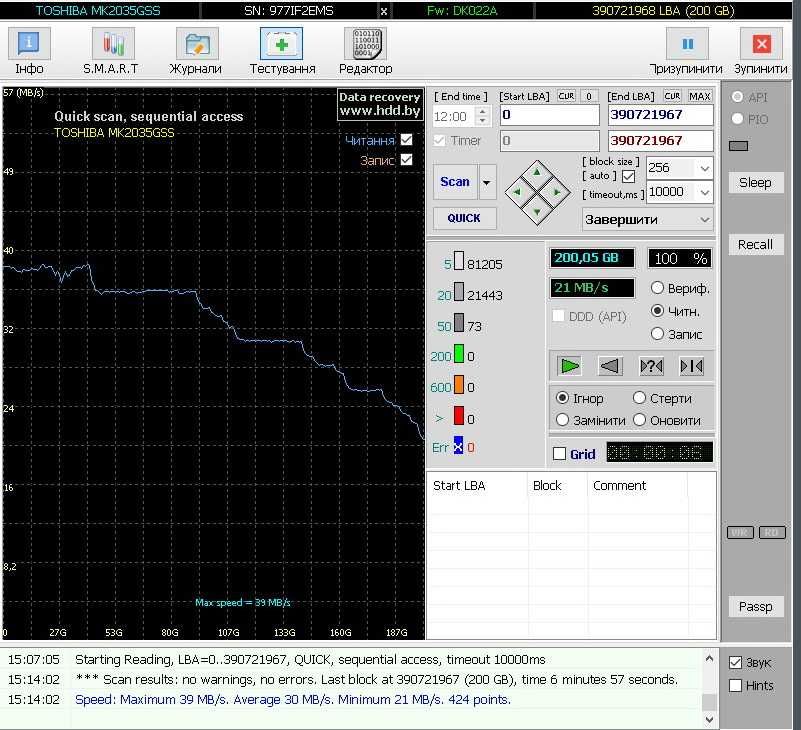801x730 pixels.
Task: Select the Читн. read mode
Action: click(x=657, y=311)
